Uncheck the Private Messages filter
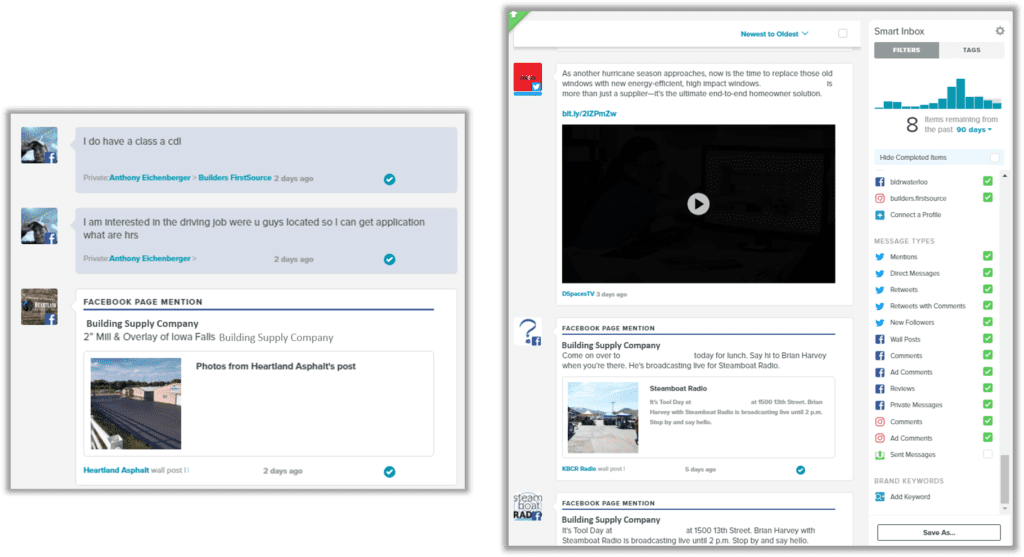Image resolution: width=1024 pixels, height=557 pixels. pyautogui.click(x=987, y=404)
